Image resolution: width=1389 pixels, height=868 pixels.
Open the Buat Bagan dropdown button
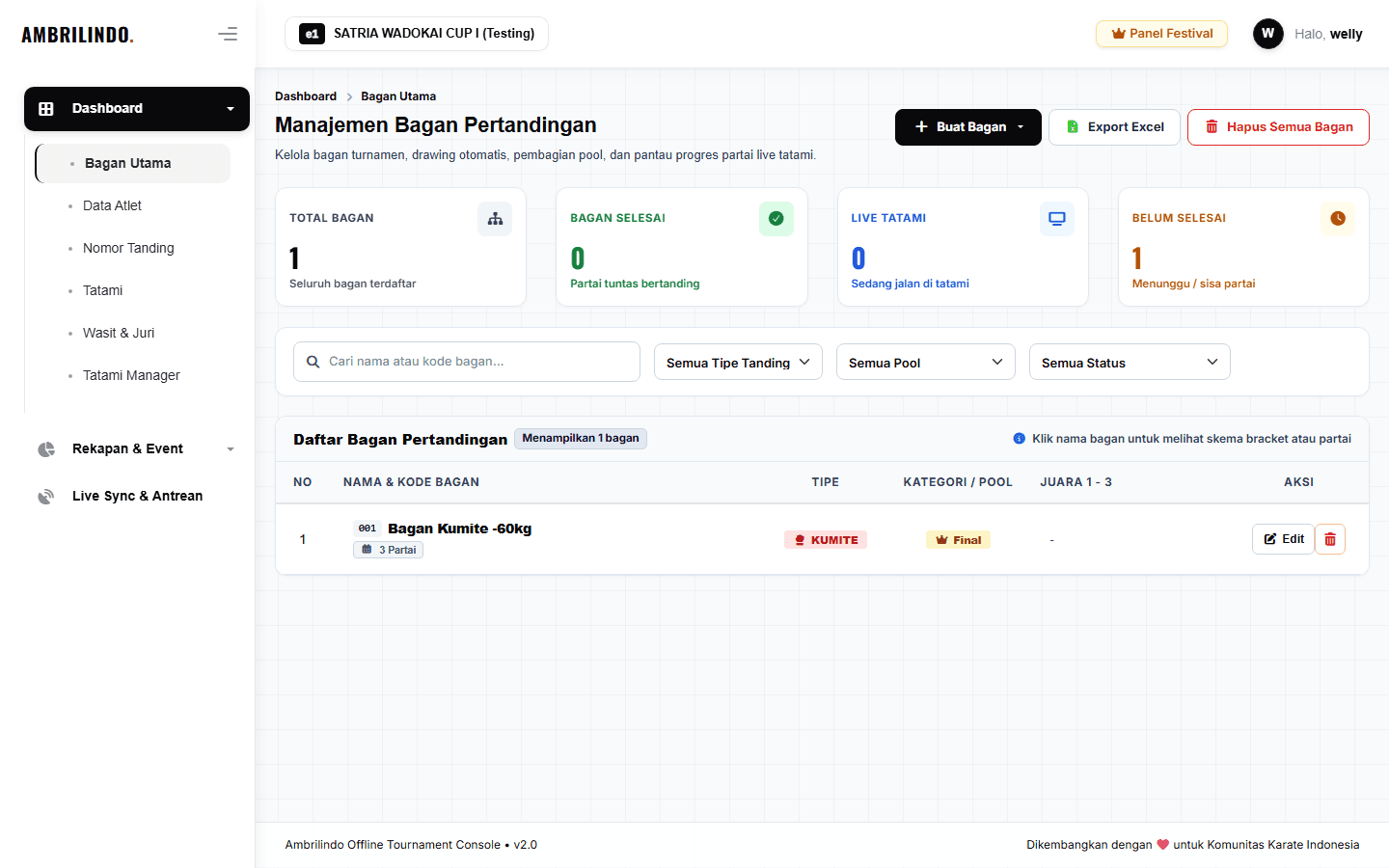tap(968, 127)
